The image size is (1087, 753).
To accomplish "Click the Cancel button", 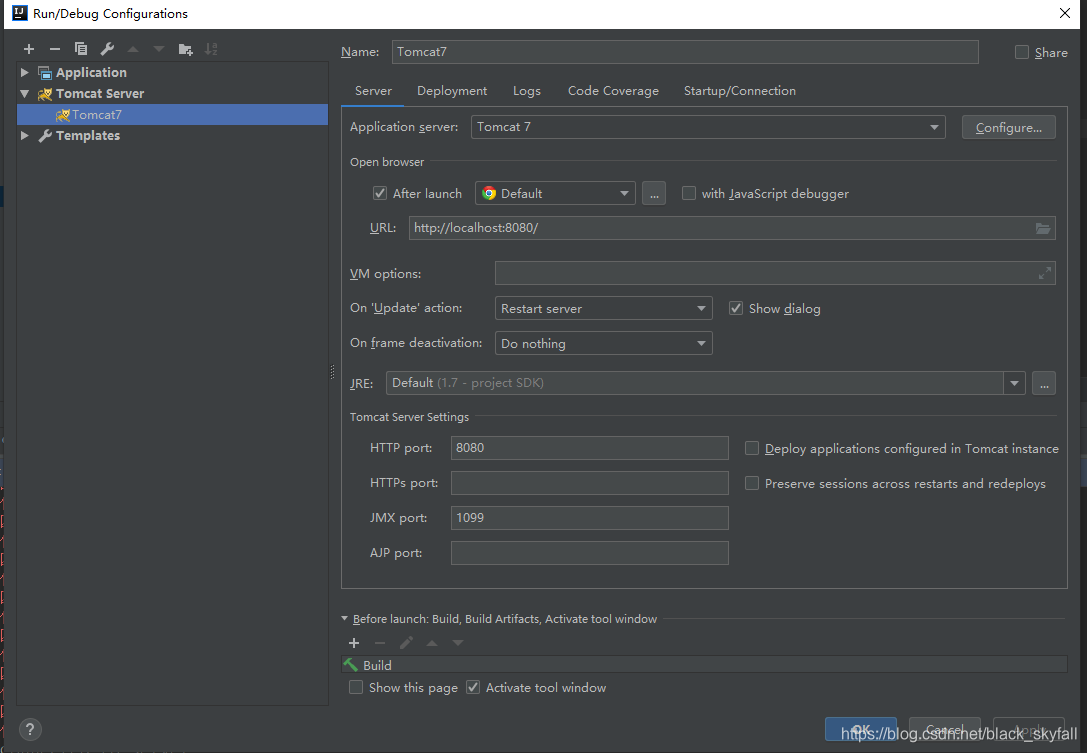I will tap(945, 729).
